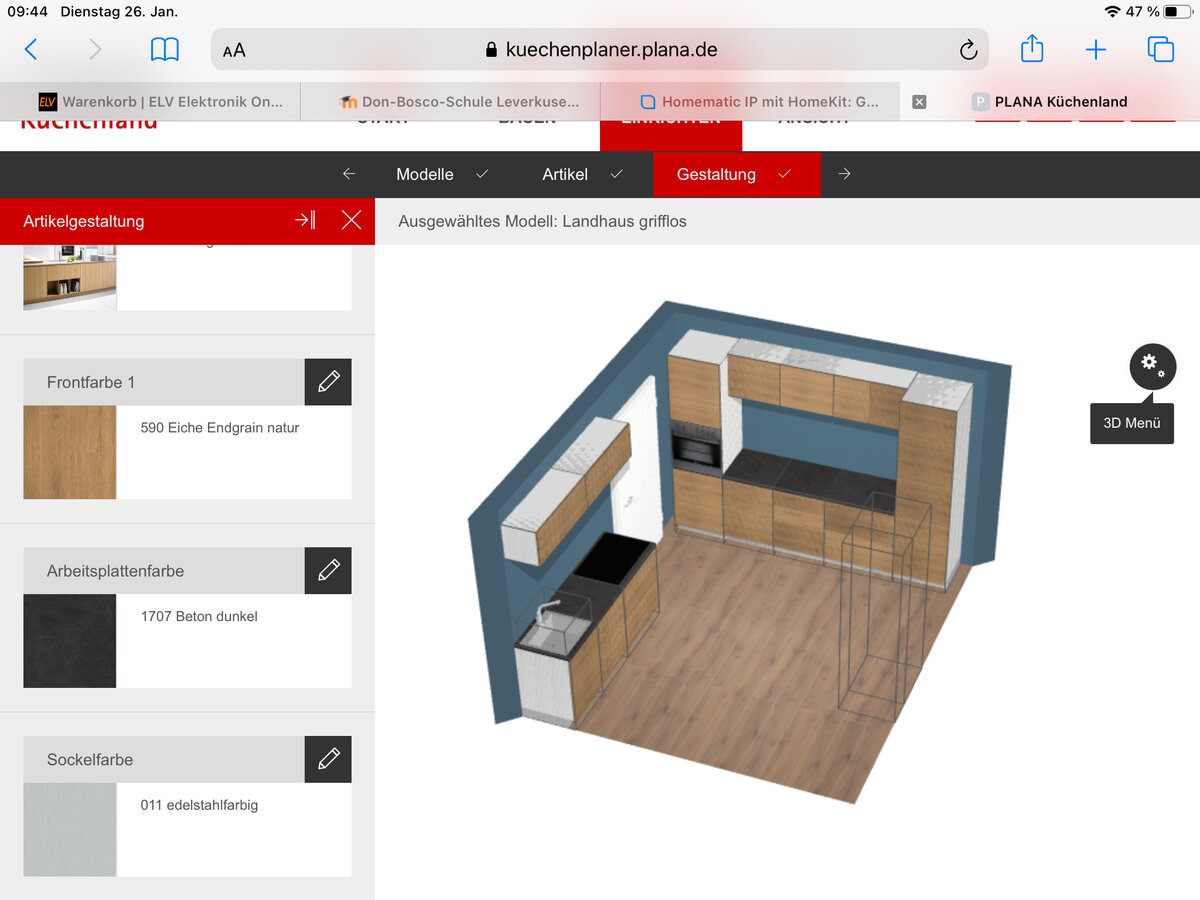Select the Artikel step
Screen dimensions: 1200x900
[565, 174]
